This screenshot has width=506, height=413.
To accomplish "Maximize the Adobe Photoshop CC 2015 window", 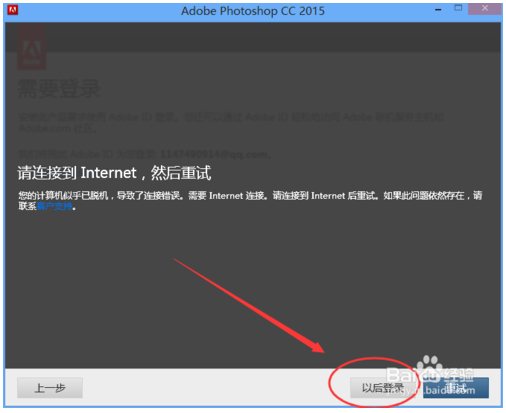I will pos(459,9).
